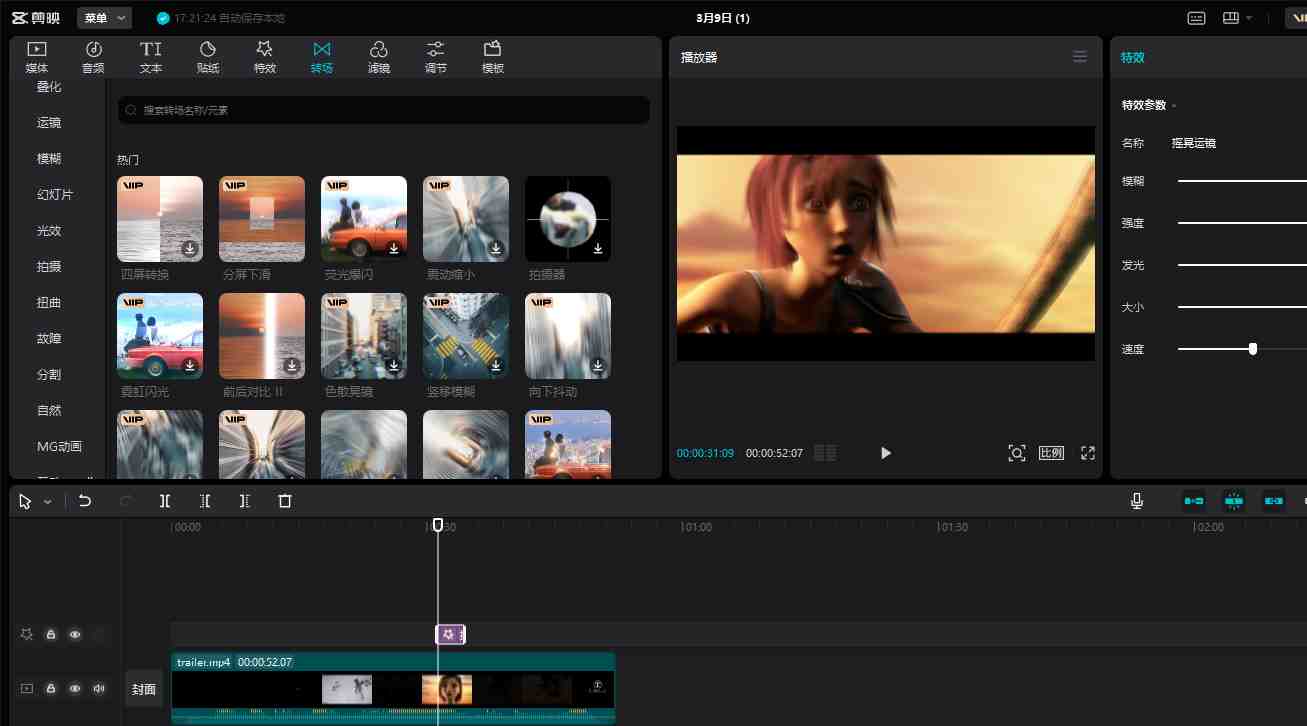Screen dimensions: 1307x726
Task: Switch to the 特效 (Effects) tab
Action: (x=264, y=56)
